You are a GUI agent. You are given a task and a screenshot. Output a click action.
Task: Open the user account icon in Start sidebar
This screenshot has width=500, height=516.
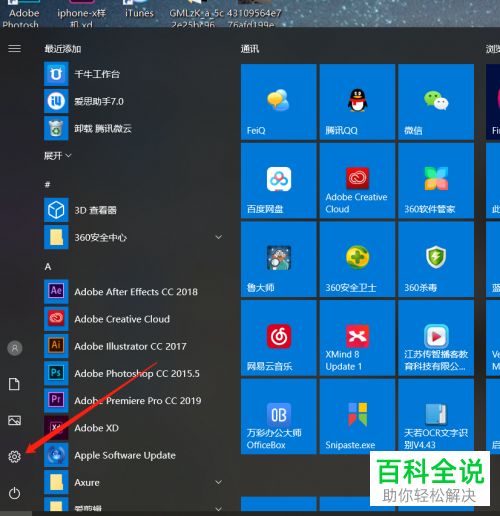click(15, 348)
